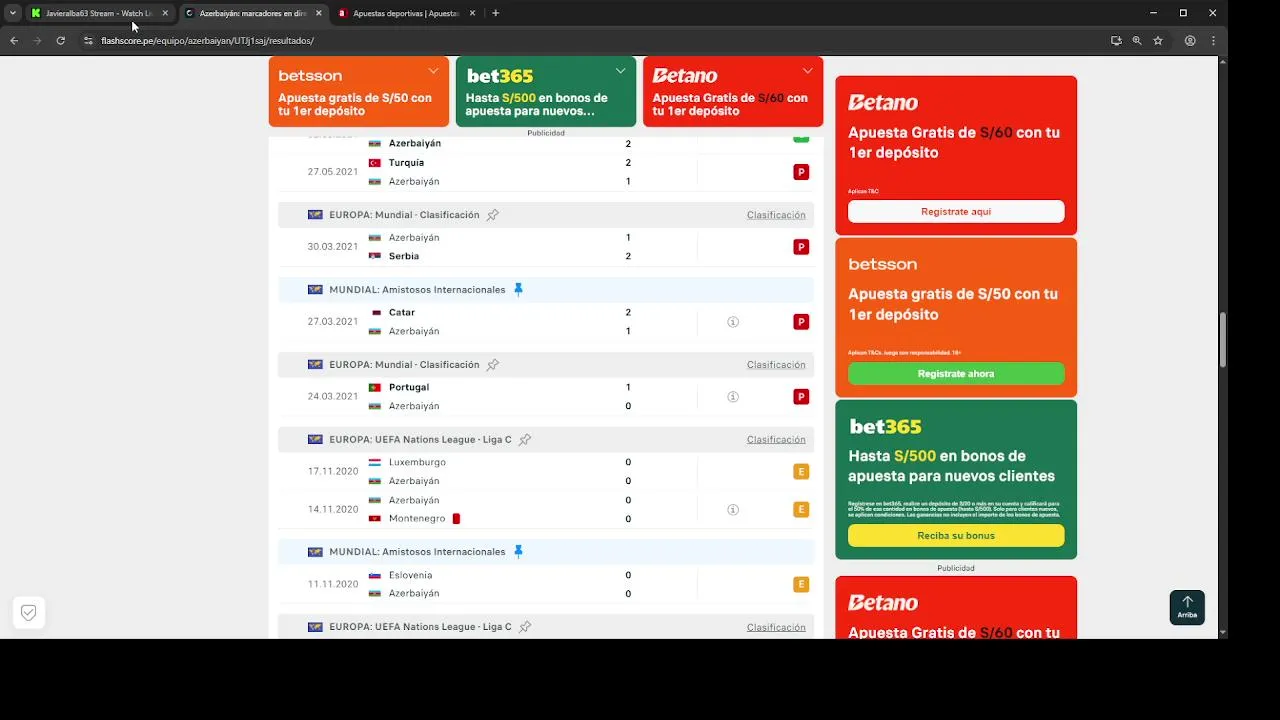Open the Chrome profile icon
The image size is (1280, 720).
pos(1190,41)
